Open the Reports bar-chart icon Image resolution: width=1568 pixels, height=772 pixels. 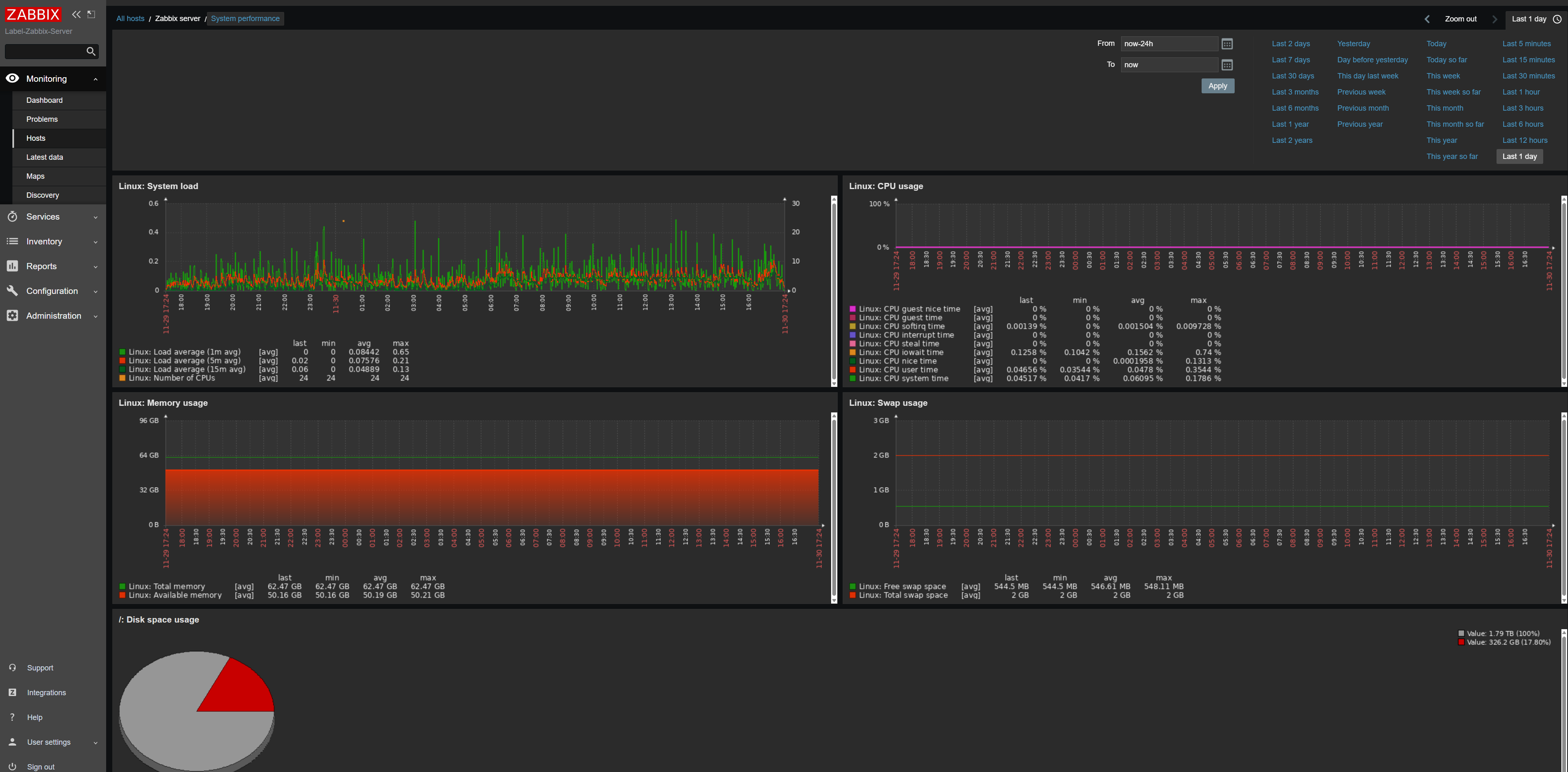coord(12,266)
